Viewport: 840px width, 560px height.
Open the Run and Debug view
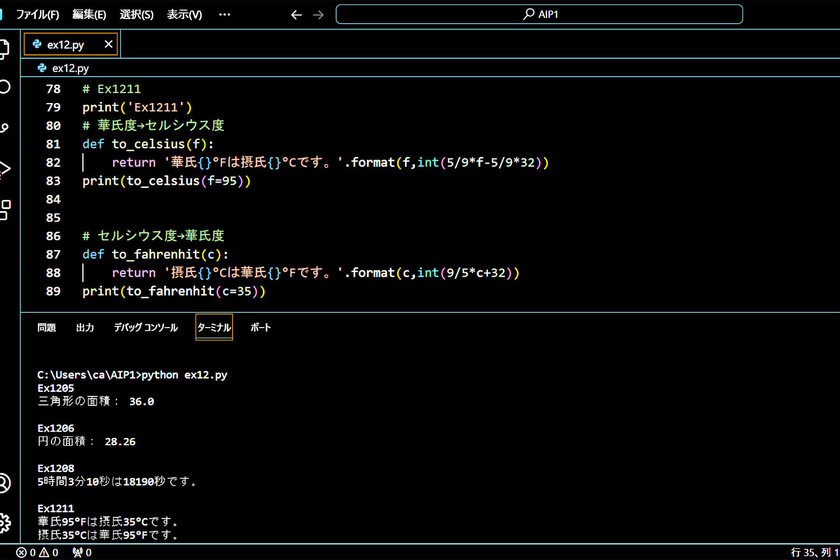pos(5,168)
